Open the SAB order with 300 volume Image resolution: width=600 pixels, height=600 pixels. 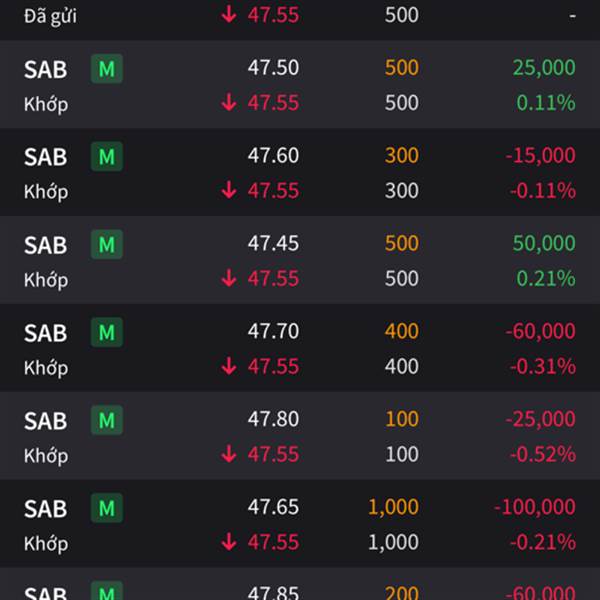click(x=300, y=172)
